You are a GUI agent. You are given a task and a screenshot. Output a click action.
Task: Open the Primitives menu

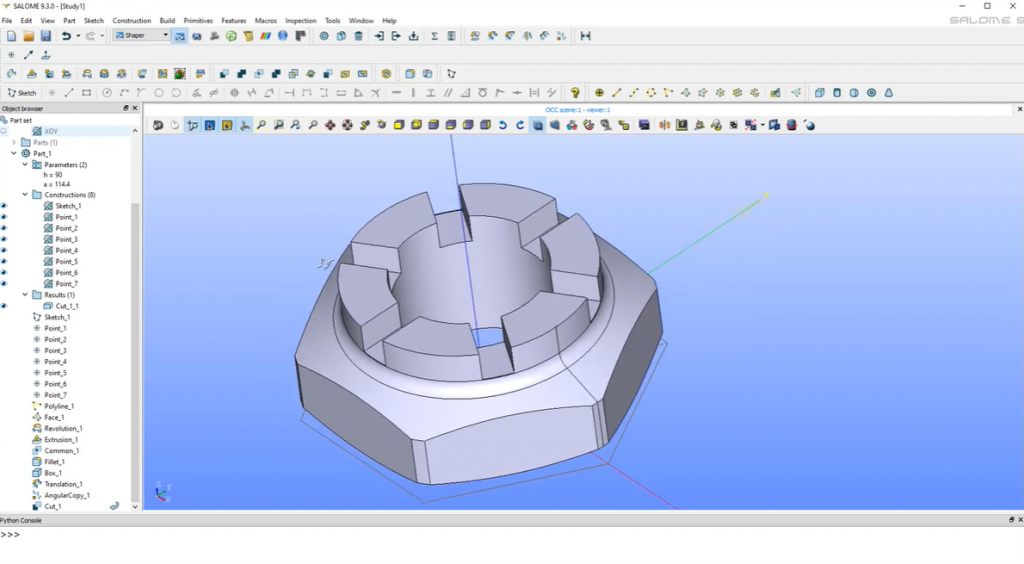tap(198, 20)
